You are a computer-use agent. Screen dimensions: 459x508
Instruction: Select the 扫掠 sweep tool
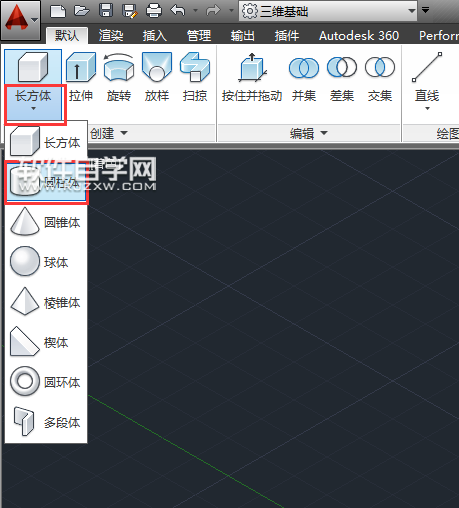[x=195, y=77]
